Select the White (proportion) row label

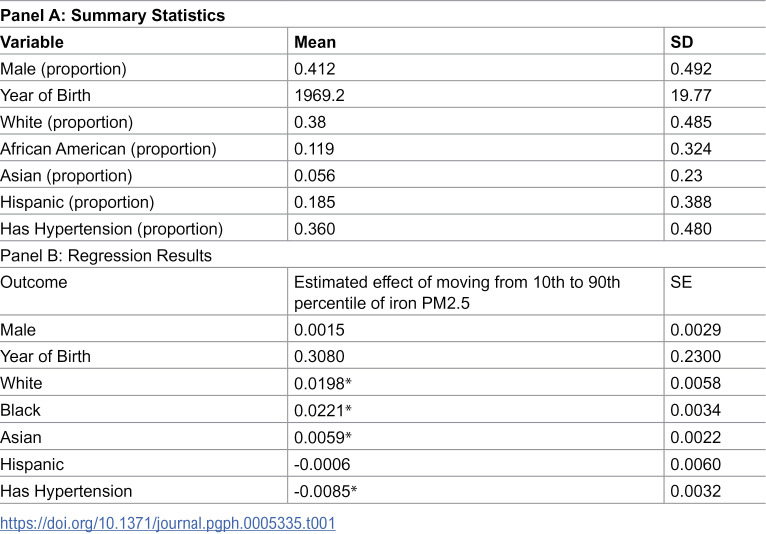(x=66, y=122)
